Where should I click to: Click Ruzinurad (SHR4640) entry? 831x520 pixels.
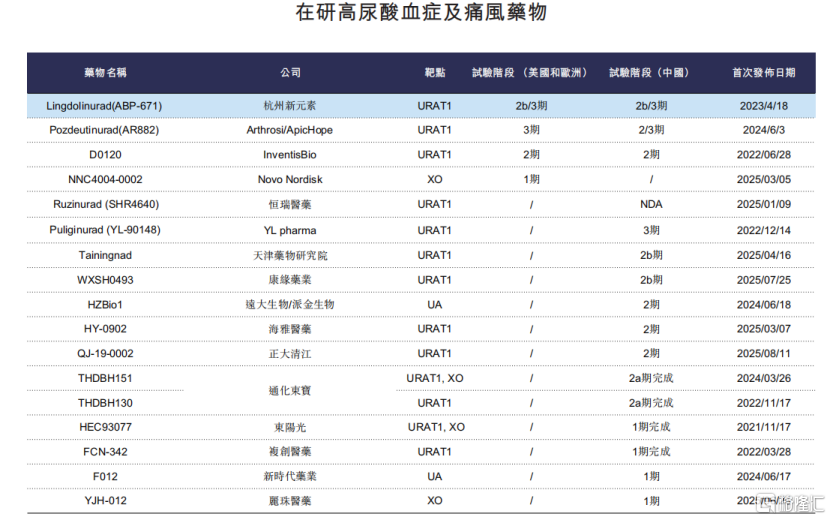click(105, 205)
